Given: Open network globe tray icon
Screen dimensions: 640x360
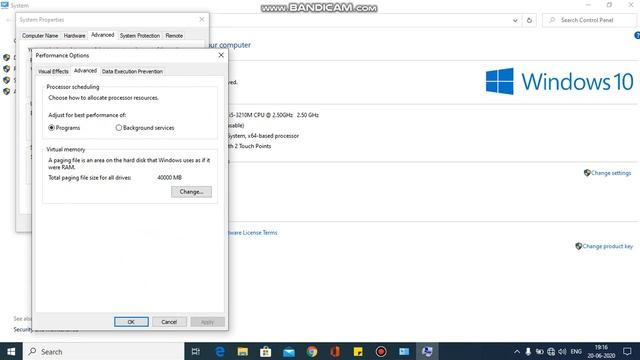Looking at the screenshot, I should 551,351.
